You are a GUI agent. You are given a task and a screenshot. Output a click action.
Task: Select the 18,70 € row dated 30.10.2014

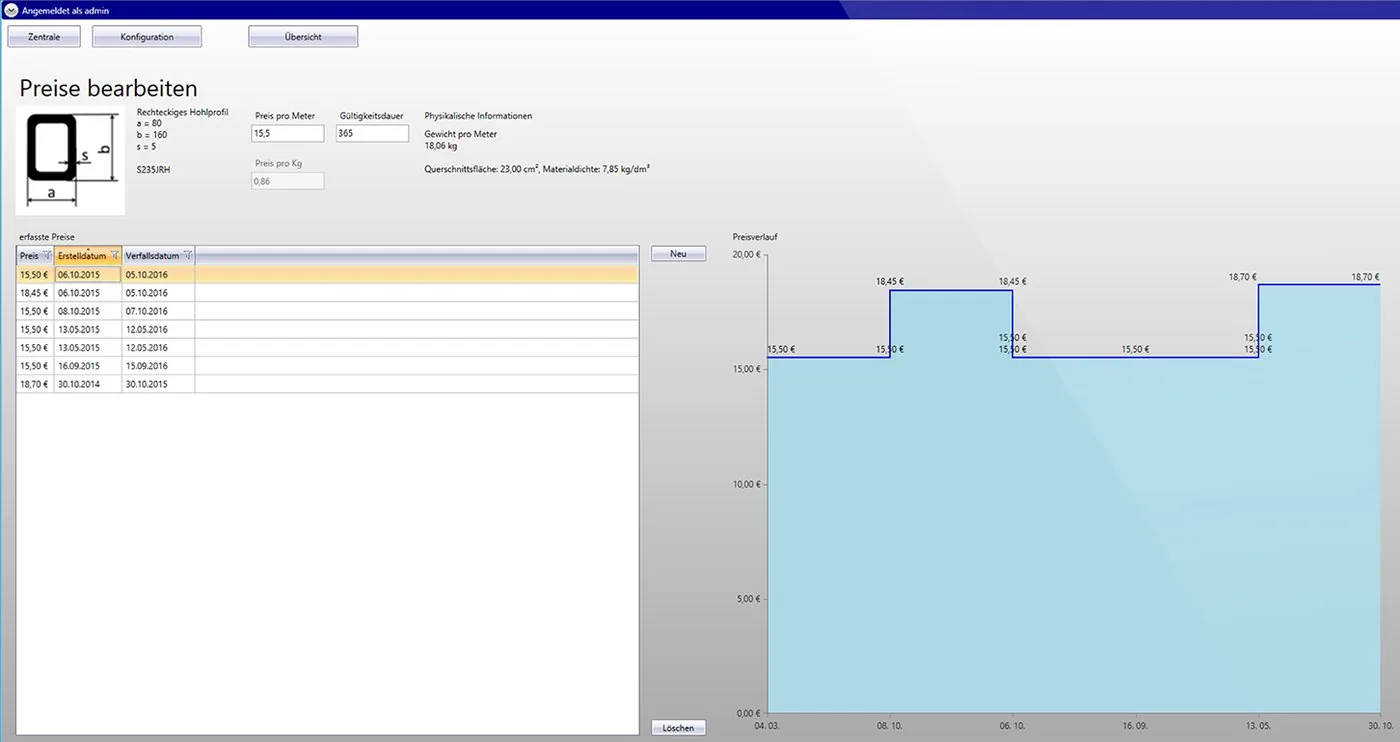(x=328, y=384)
